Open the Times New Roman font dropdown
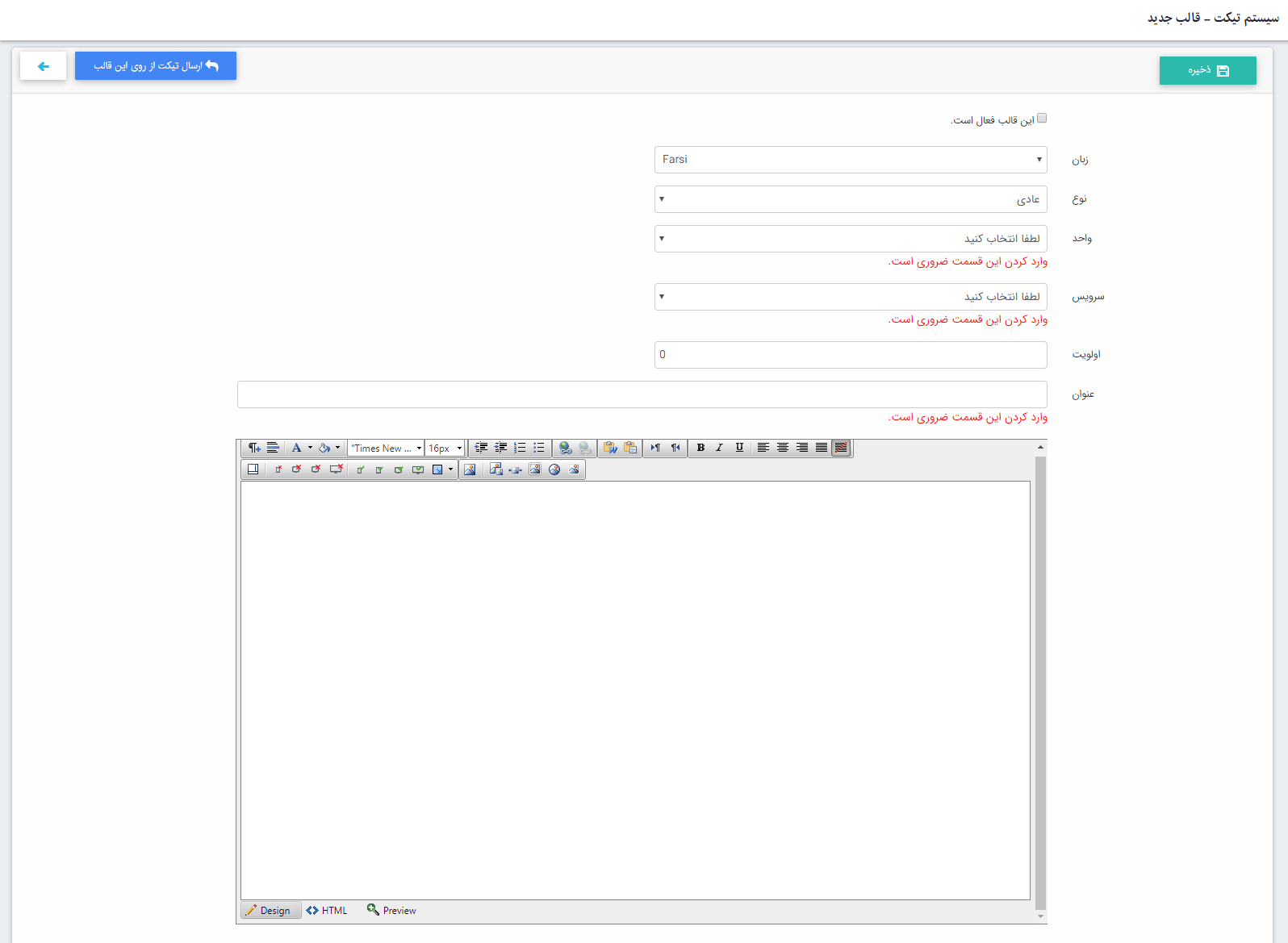 [x=386, y=448]
